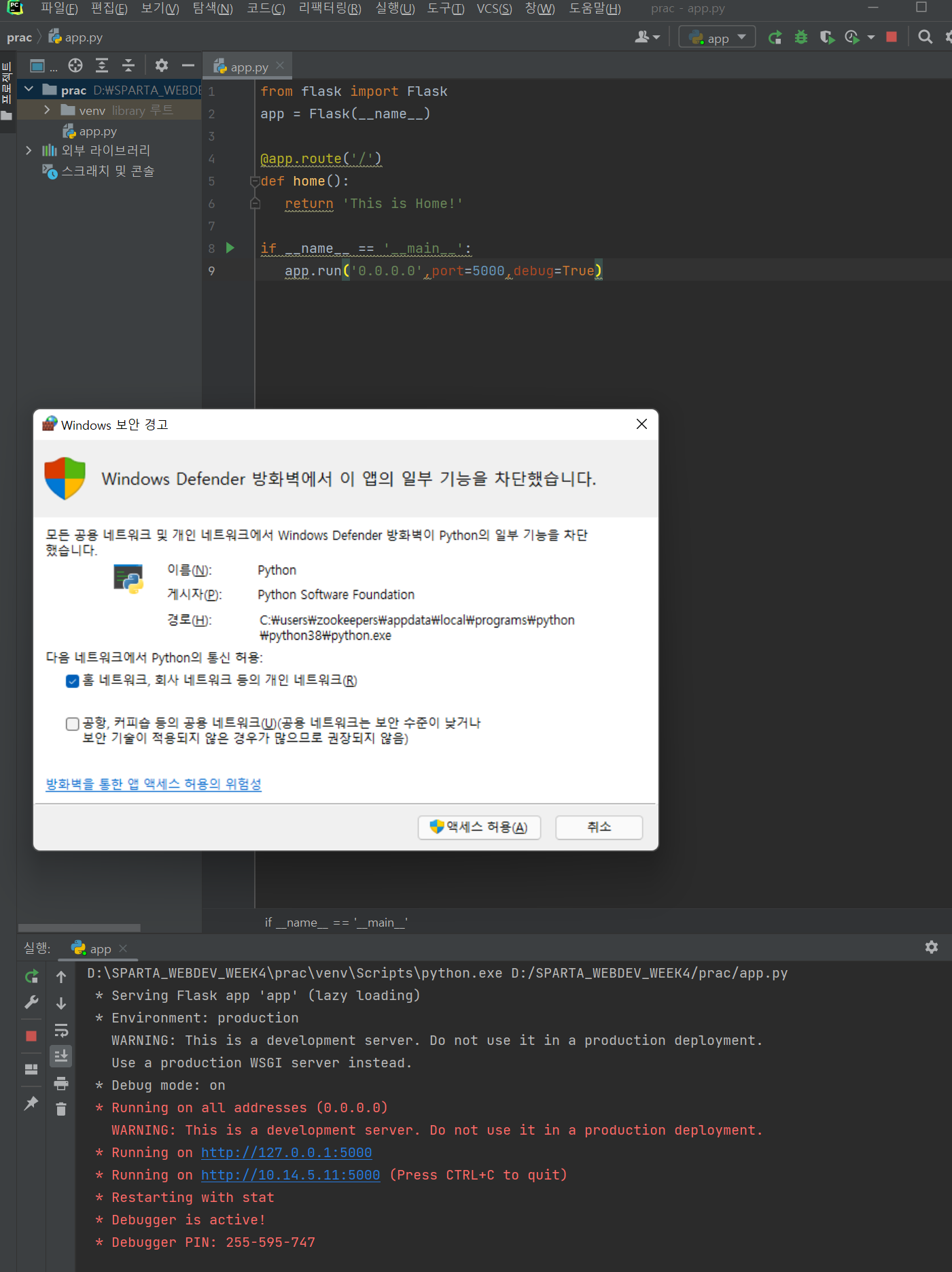Image resolution: width=952 pixels, height=1272 pixels.
Task: Open http://127.0.0.1:5000 console link
Action: coord(287,1153)
